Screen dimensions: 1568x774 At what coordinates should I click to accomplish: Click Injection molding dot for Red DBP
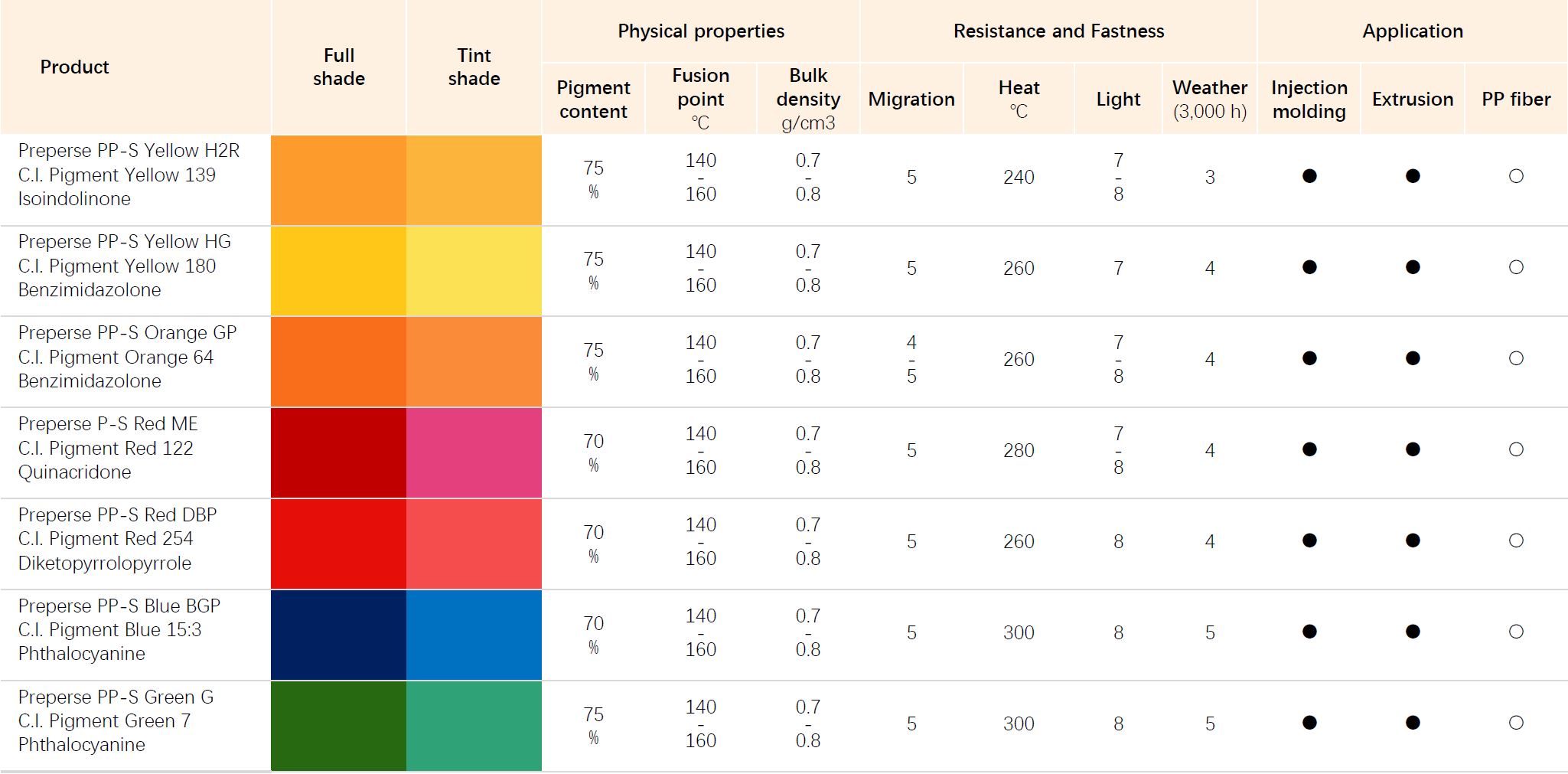[x=1309, y=540]
